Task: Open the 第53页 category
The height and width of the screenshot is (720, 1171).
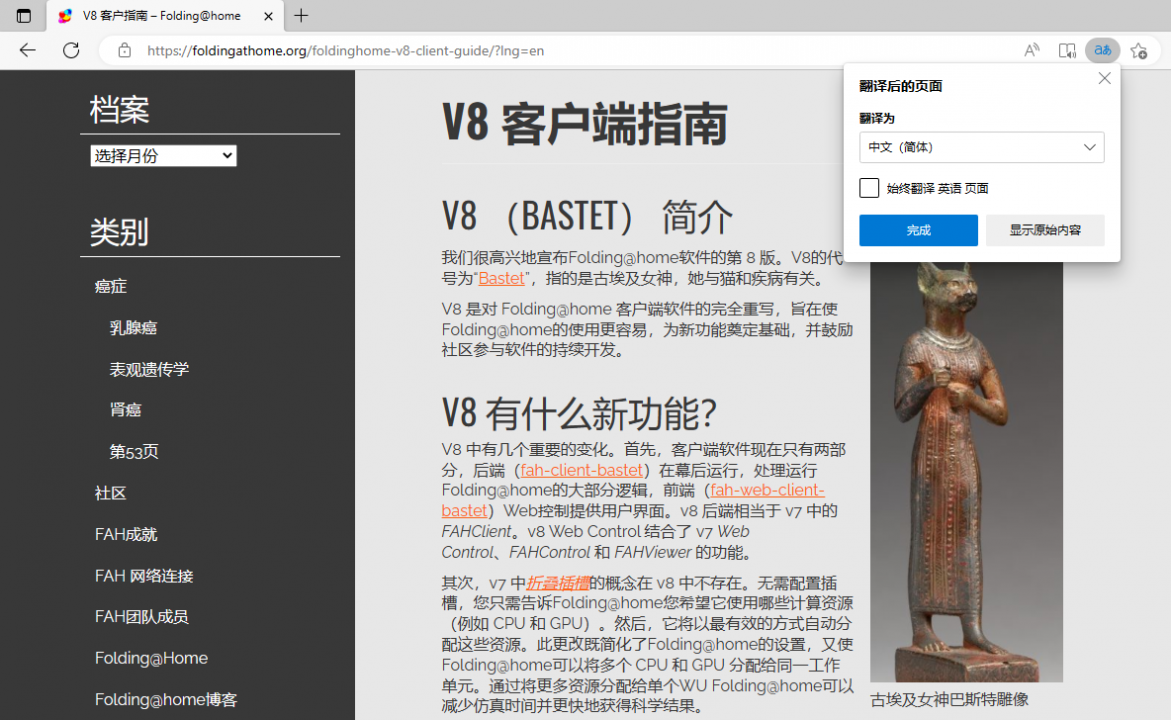Action: point(134,452)
